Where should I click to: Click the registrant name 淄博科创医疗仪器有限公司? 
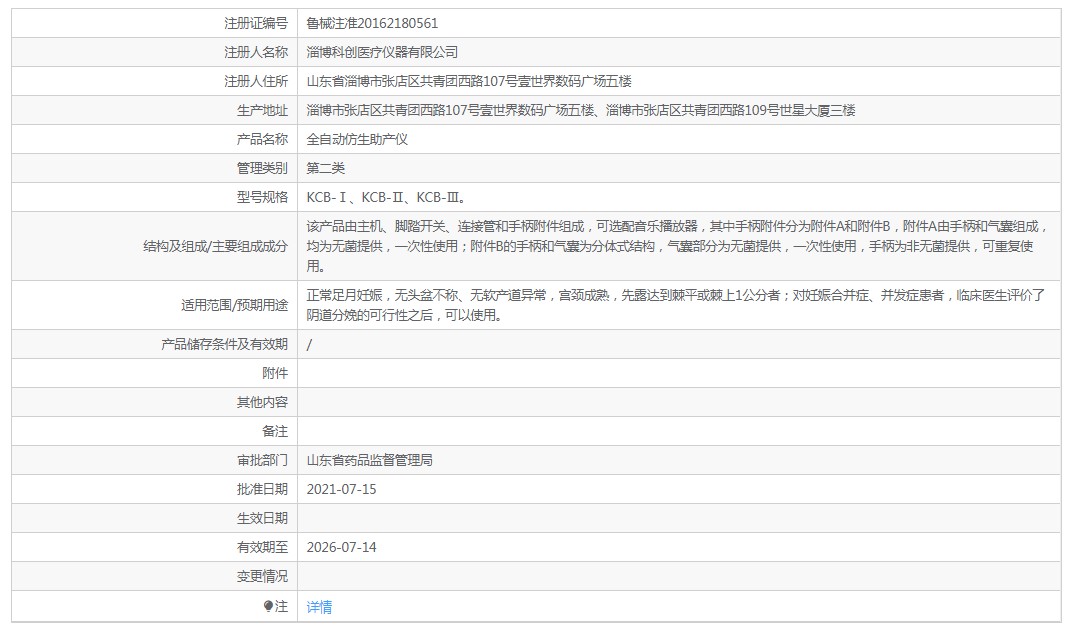382,52
